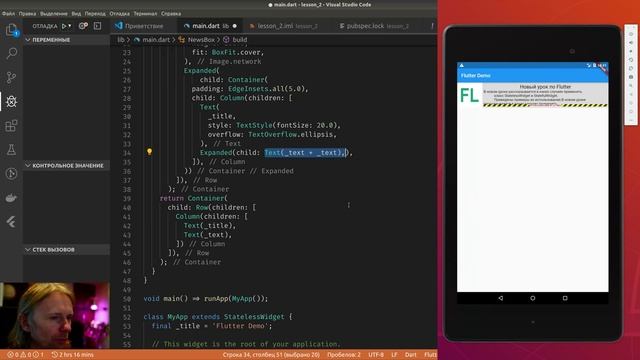Select the Dart language mode in status bar
Viewport: 640px width, 360px height.
click(x=411, y=355)
